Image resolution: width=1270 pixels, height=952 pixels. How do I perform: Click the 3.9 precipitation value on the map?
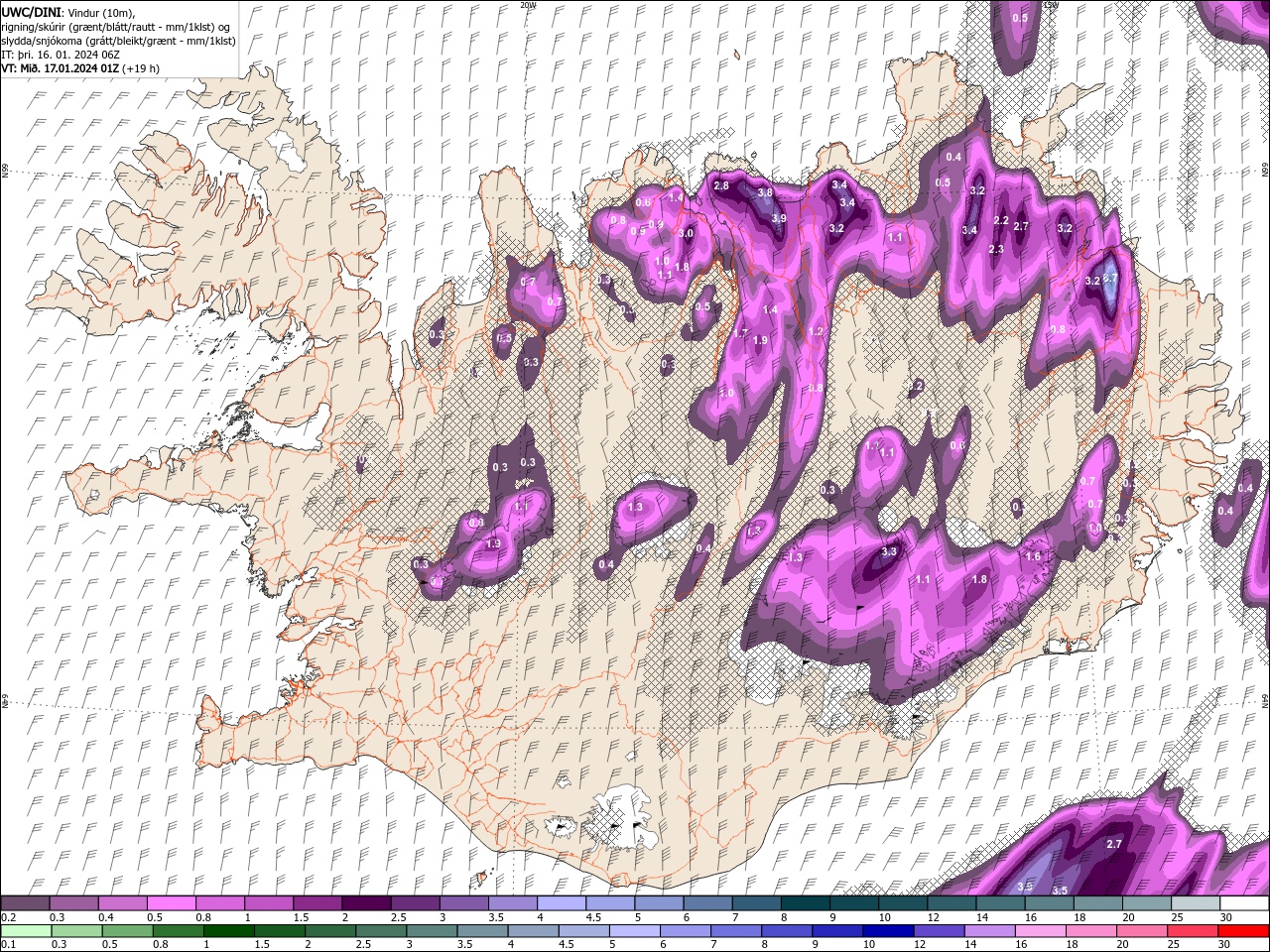[779, 218]
